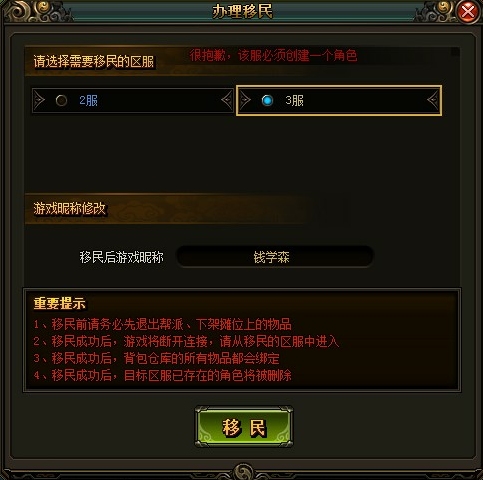The height and width of the screenshot is (480, 483).
Task: Click the 3服 server label text
Action: coord(295,100)
